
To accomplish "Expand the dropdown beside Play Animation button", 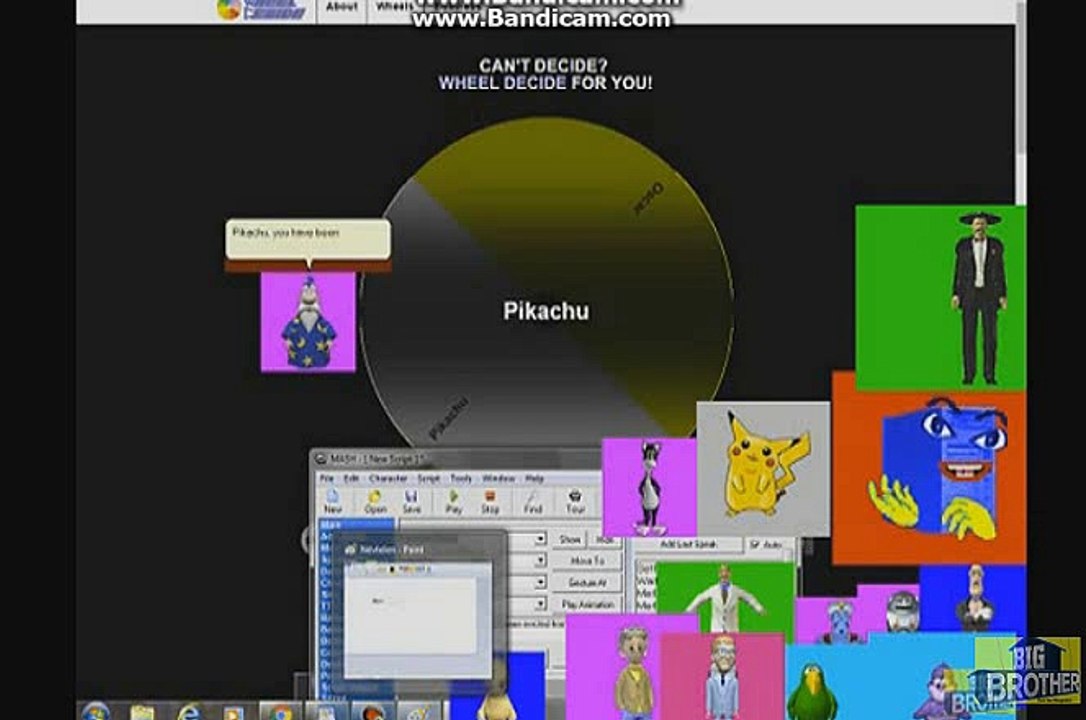I will pyautogui.click(x=540, y=604).
